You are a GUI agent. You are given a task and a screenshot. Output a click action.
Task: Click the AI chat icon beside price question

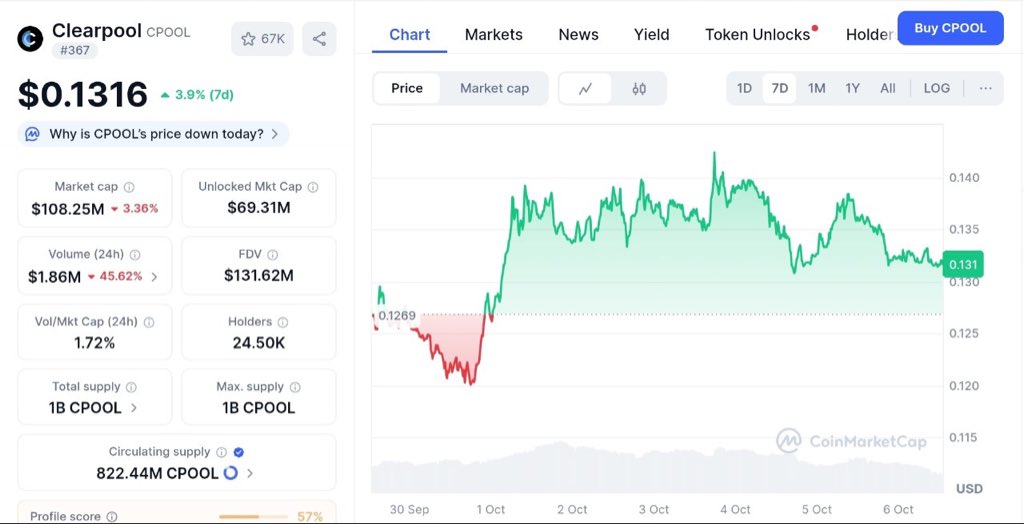tap(33, 134)
